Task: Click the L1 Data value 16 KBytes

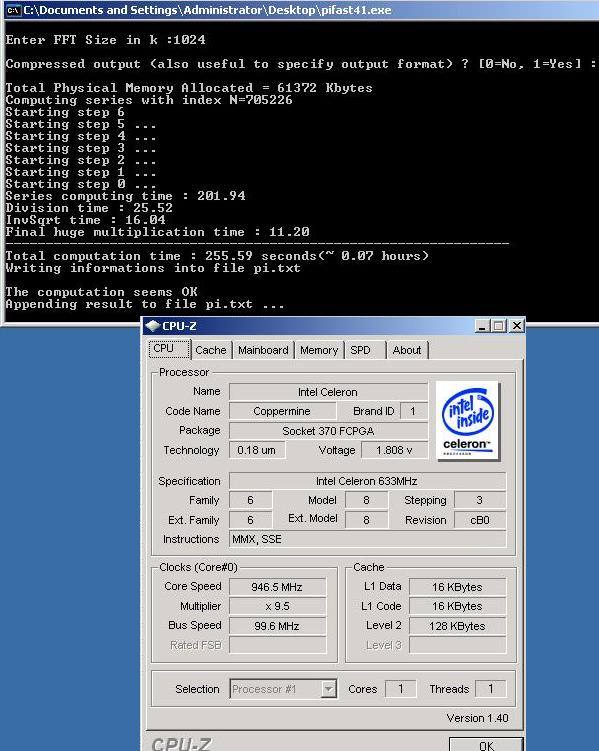Action: (x=457, y=587)
